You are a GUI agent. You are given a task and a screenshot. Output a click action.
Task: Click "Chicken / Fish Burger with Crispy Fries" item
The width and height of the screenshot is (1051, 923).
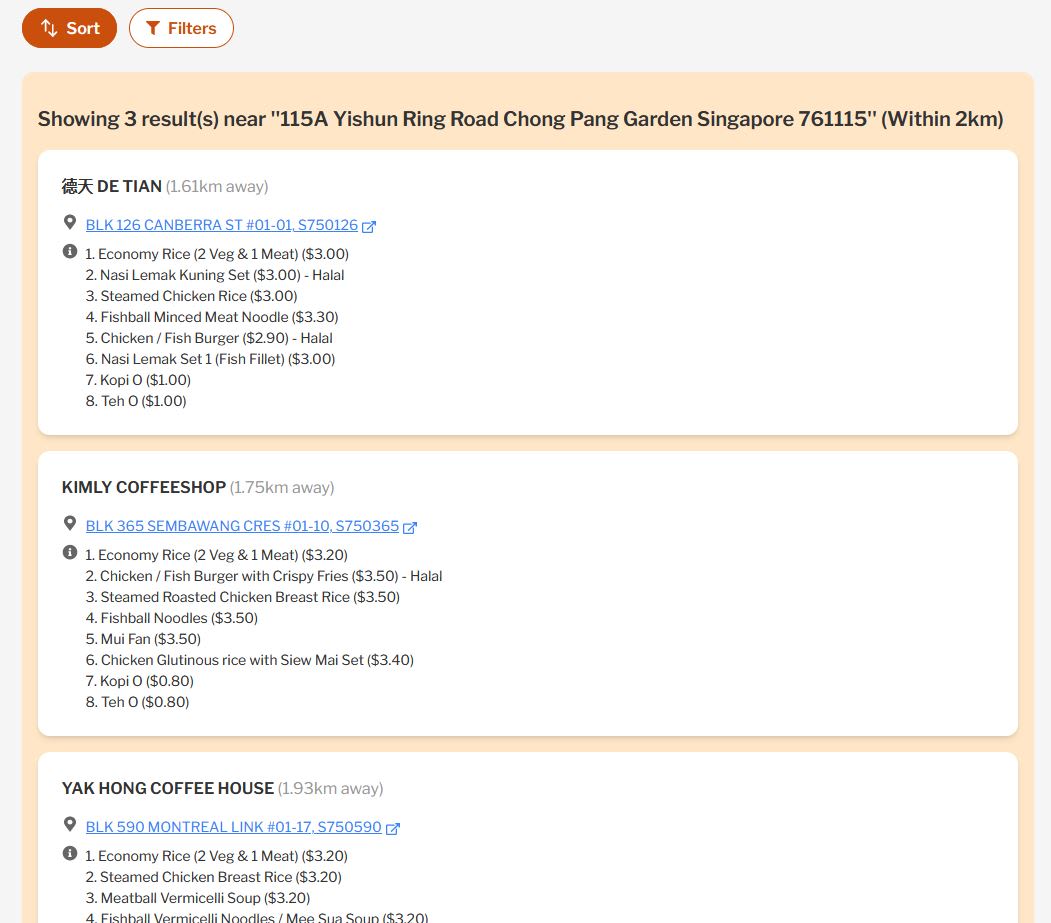(x=264, y=576)
